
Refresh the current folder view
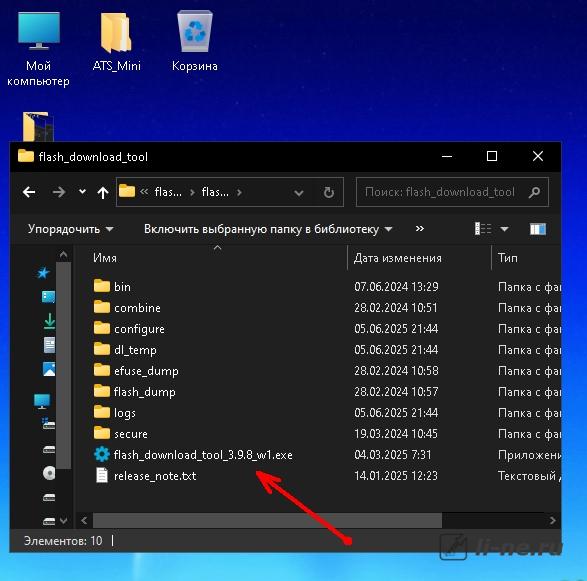tap(329, 192)
